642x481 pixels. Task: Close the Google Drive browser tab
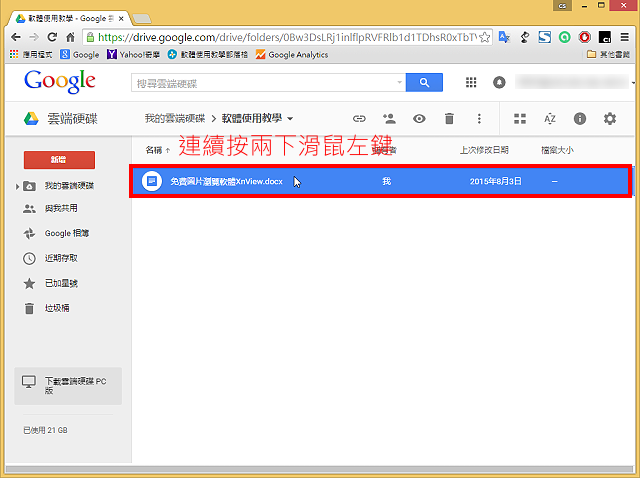click(x=121, y=19)
